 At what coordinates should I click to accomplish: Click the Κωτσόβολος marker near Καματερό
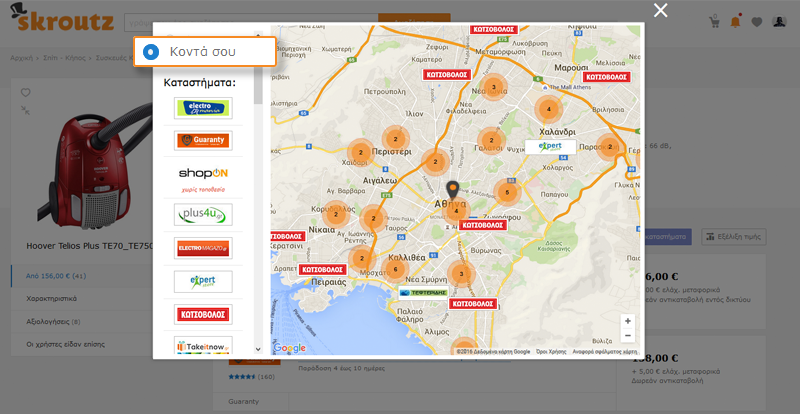click(x=446, y=75)
